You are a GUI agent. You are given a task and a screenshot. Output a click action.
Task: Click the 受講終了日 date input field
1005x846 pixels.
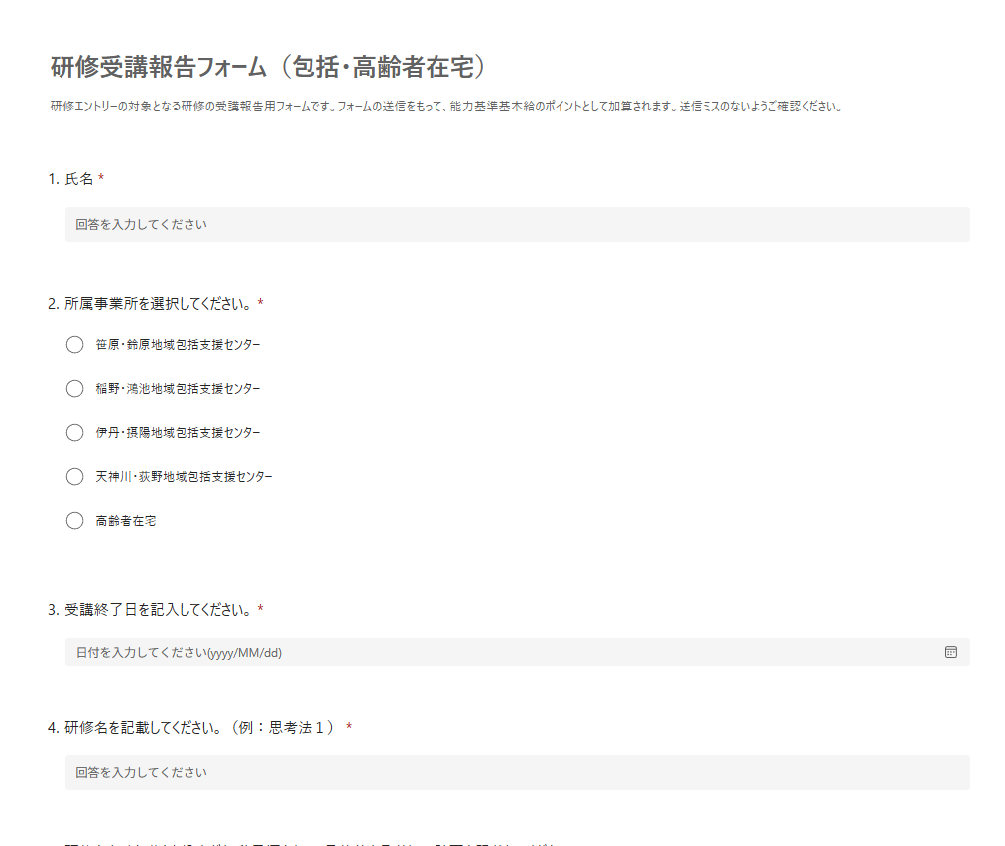(500, 653)
